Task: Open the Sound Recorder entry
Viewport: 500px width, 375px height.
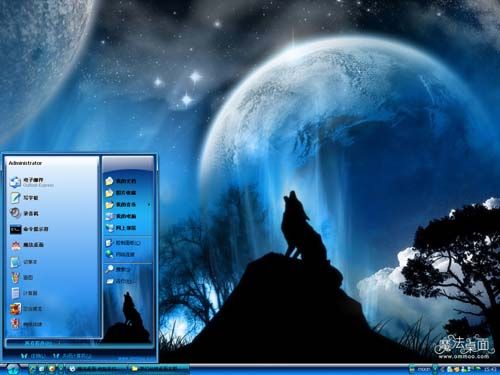Action: coord(24,213)
